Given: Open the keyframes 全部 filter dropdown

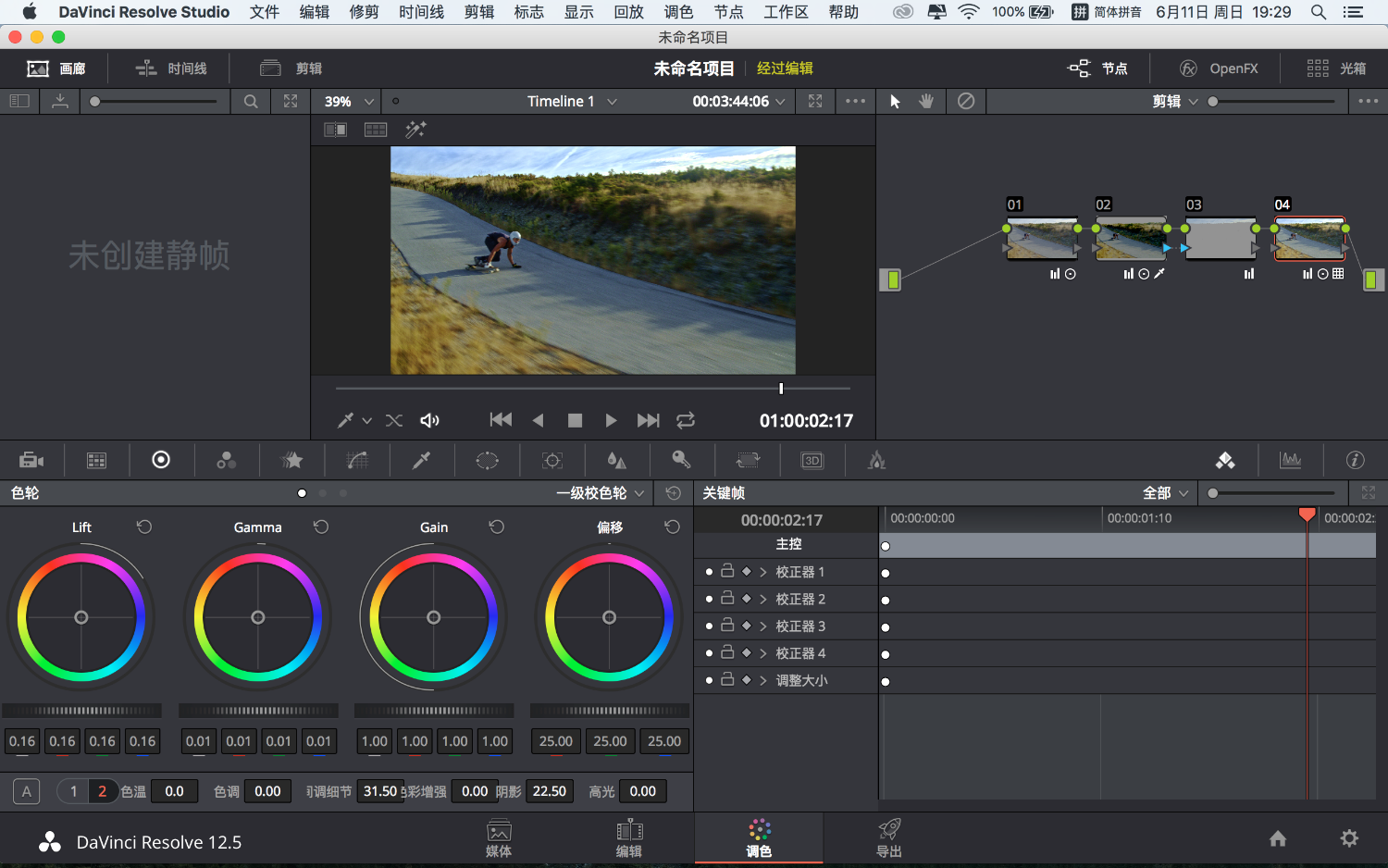Looking at the screenshot, I should coord(1166,493).
